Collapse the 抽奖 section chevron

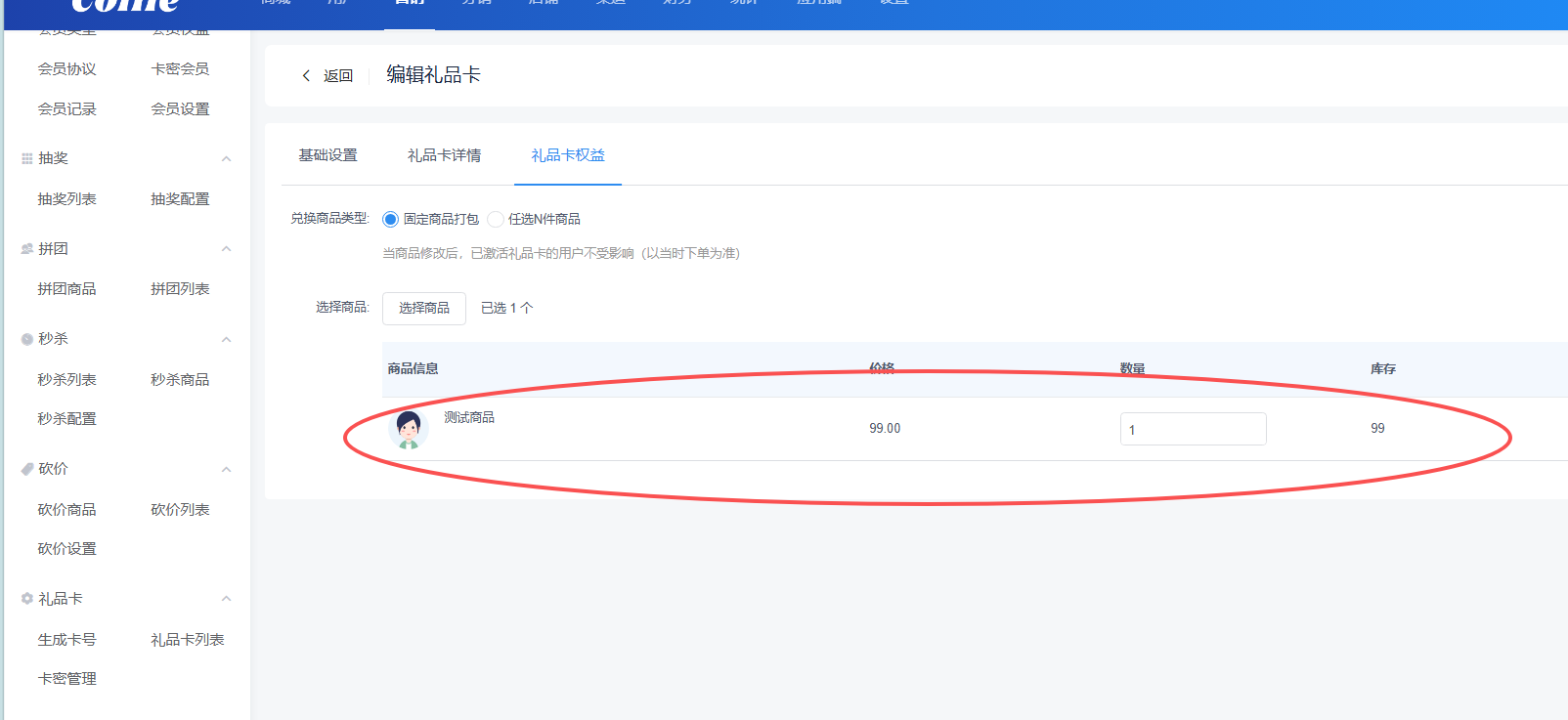(226, 158)
